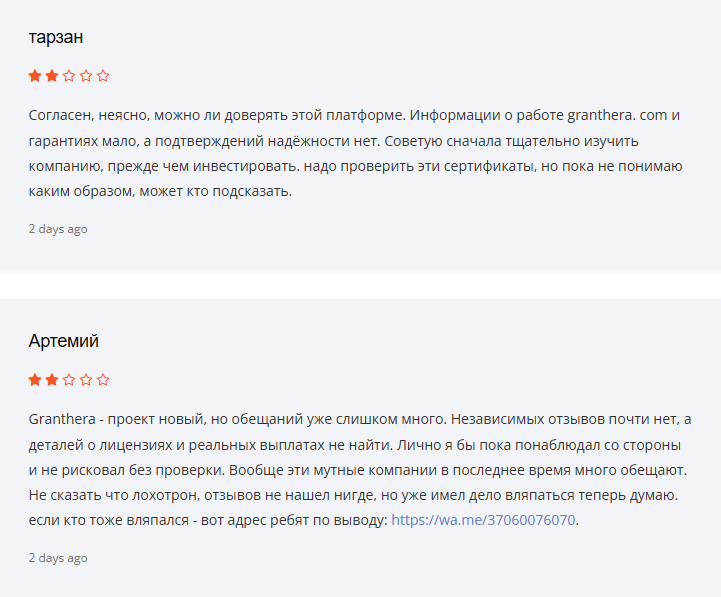Image resolution: width=721 pixels, height=597 pixels.
Task: Click fourth star in тарзан's review rating
Action: (86, 76)
